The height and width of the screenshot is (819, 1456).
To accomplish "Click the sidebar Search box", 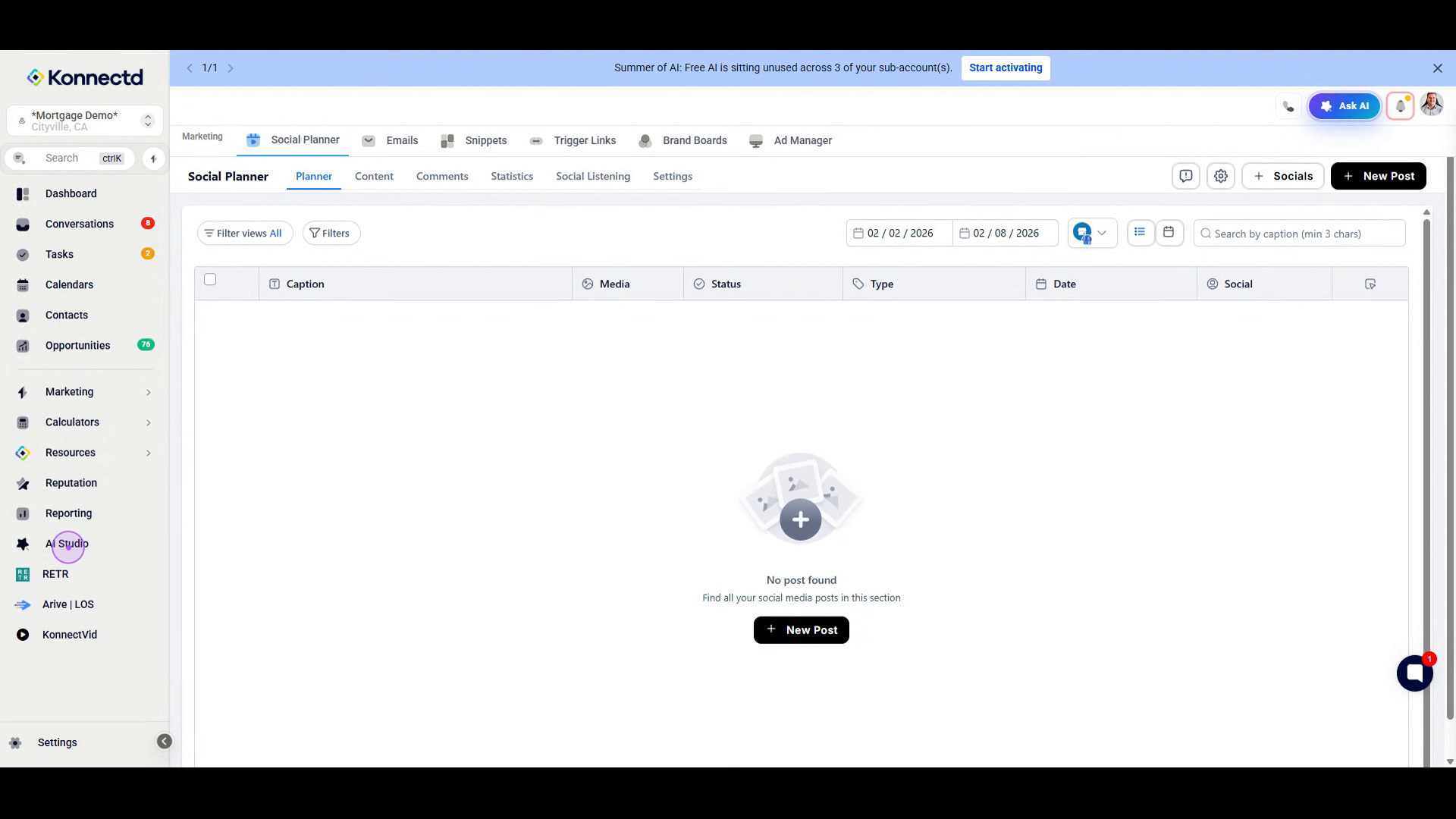I will [x=70, y=158].
